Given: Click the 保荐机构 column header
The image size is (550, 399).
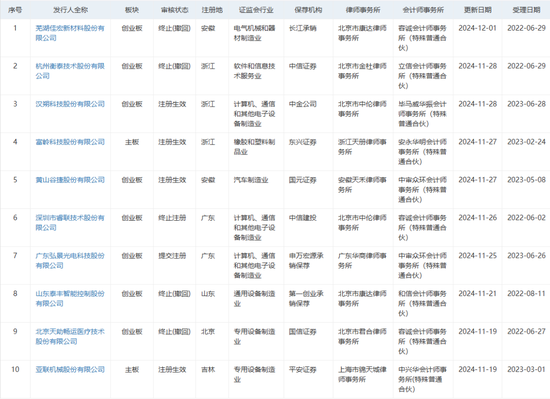Looking at the screenshot, I should click(x=308, y=10).
